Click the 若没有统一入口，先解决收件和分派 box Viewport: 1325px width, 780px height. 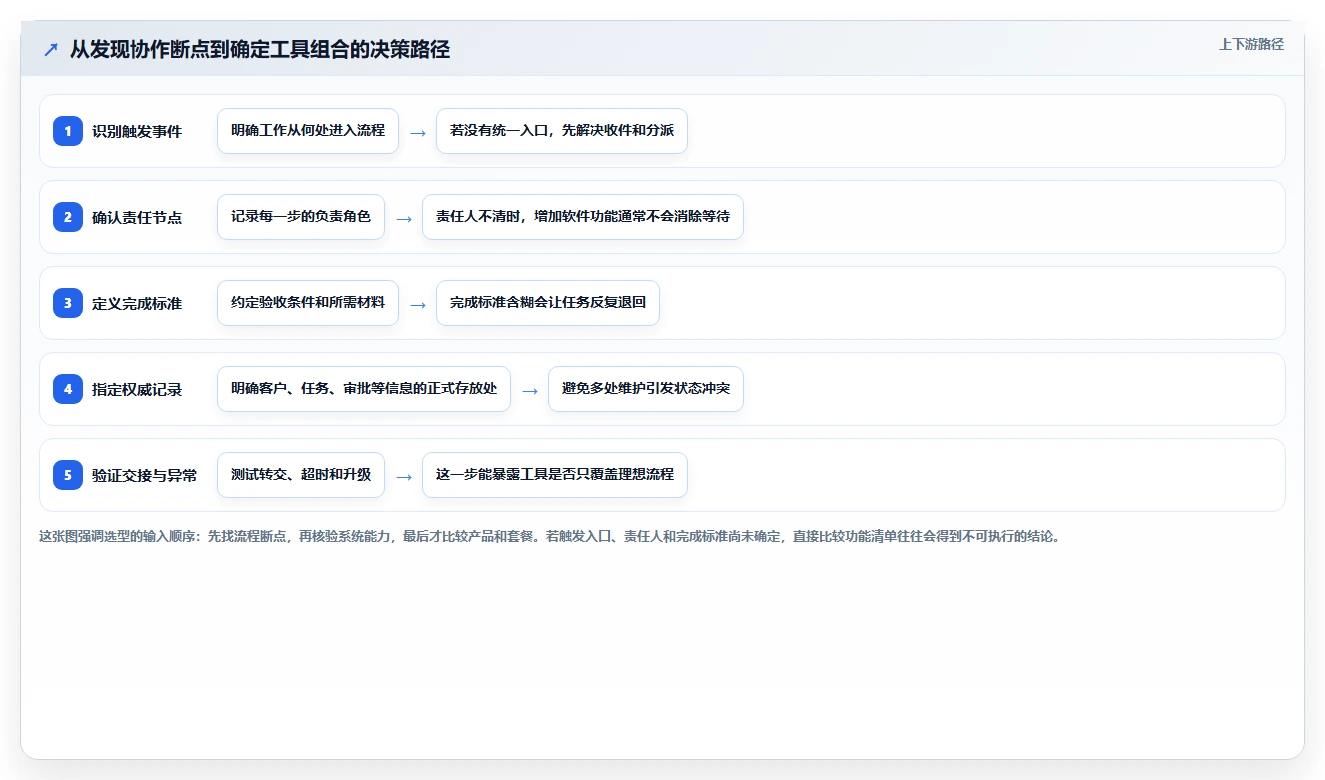[x=562, y=131]
